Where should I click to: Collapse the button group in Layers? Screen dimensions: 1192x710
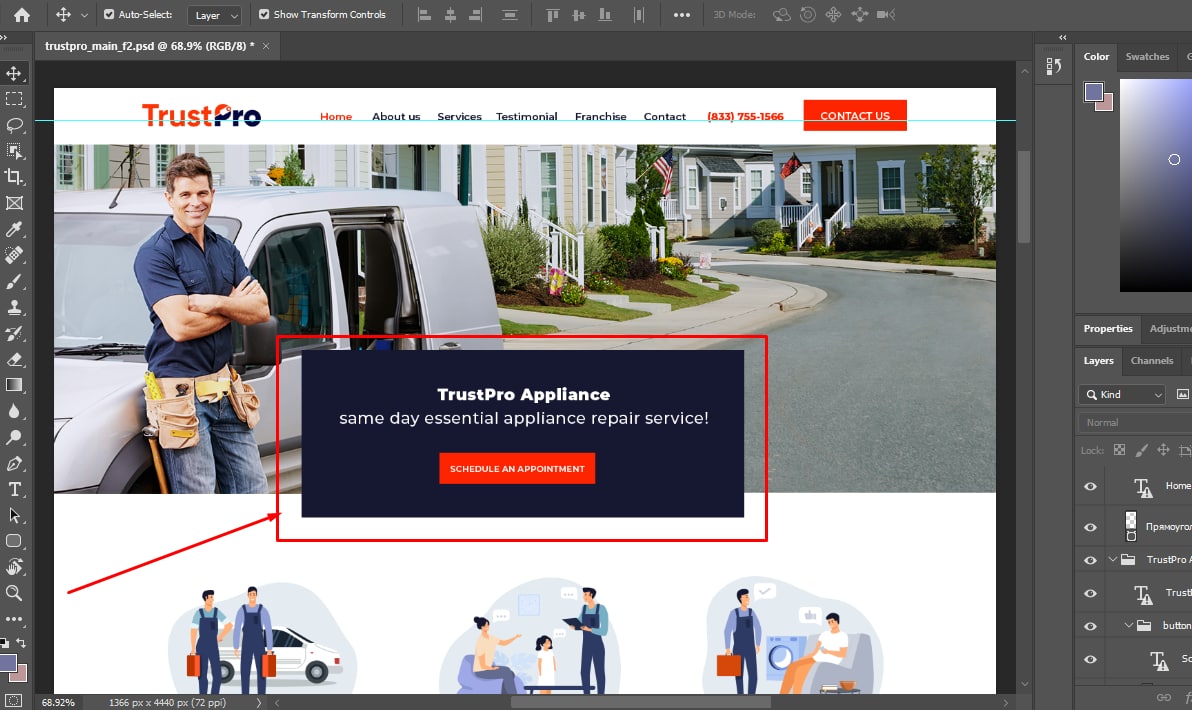pyautogui.click(x=1129, y=626)
